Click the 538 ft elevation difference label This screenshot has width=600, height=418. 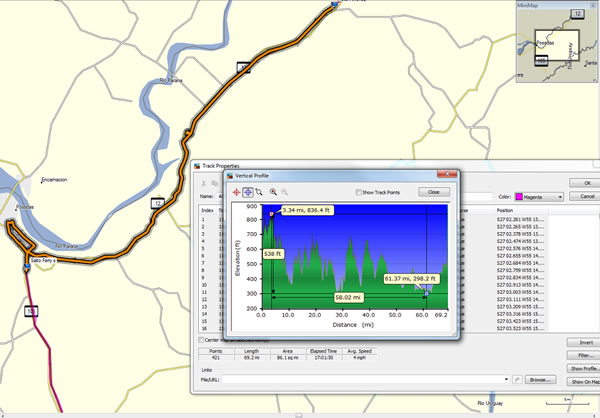[273, 254]
